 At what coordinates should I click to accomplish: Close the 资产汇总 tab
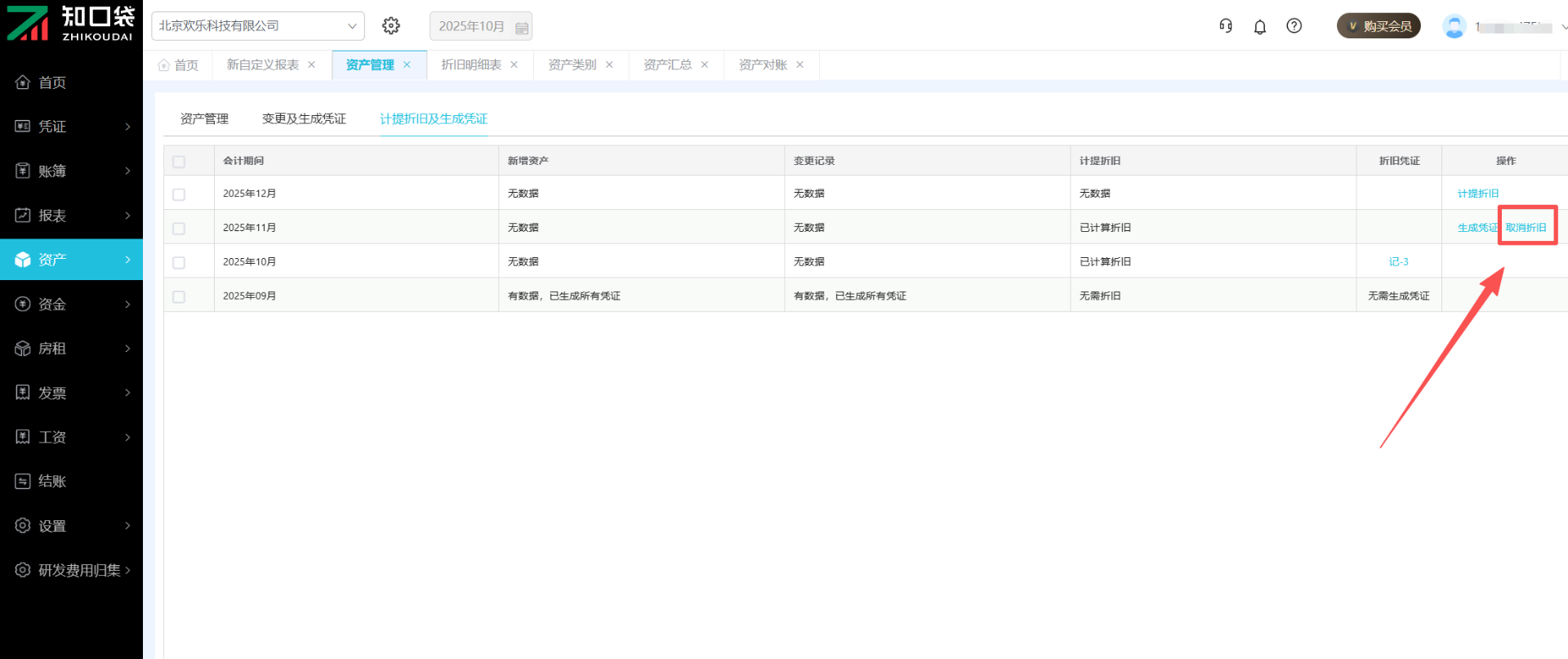click(705, 65)
